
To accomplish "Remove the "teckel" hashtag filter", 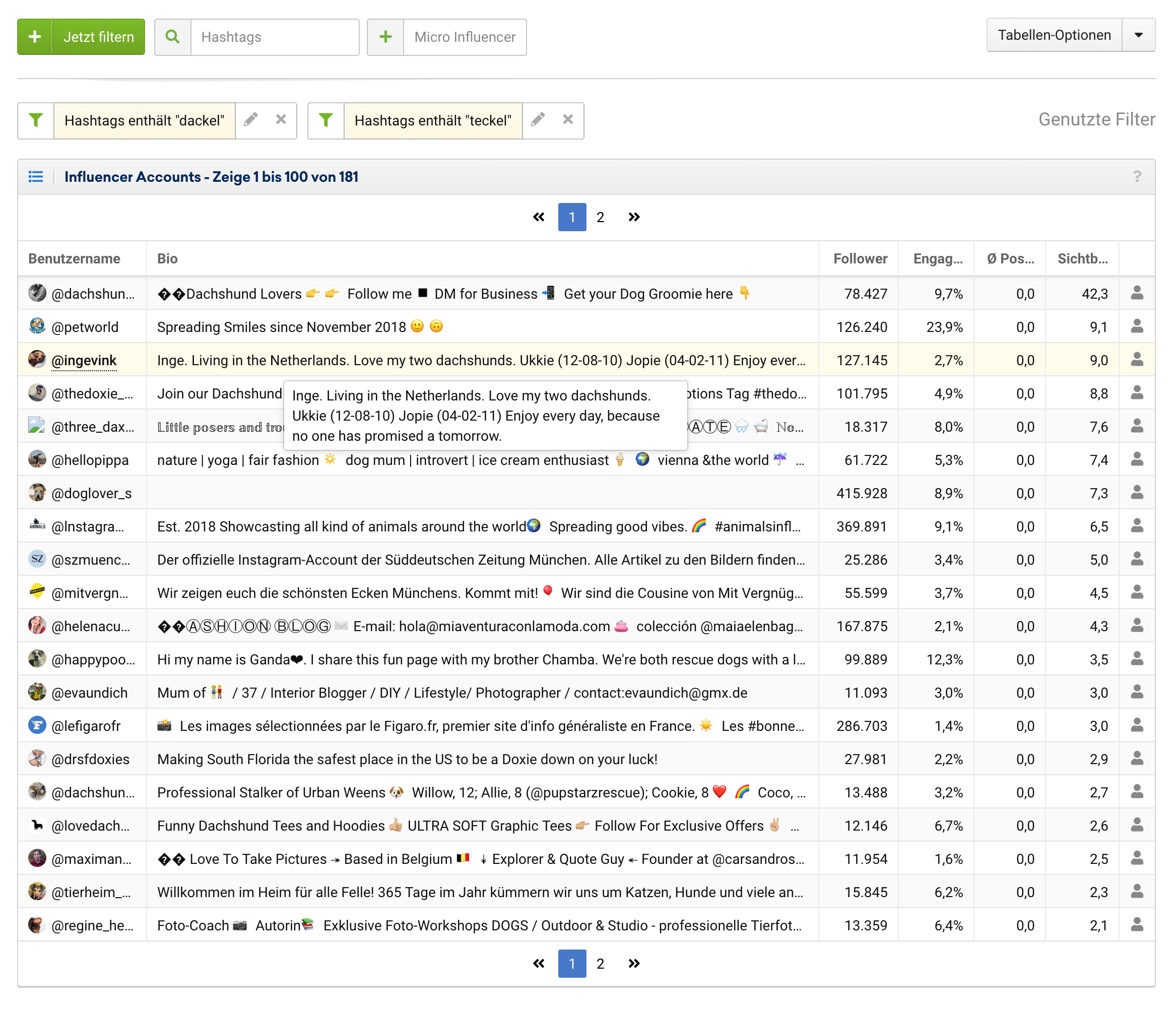I will coord(567,120).
